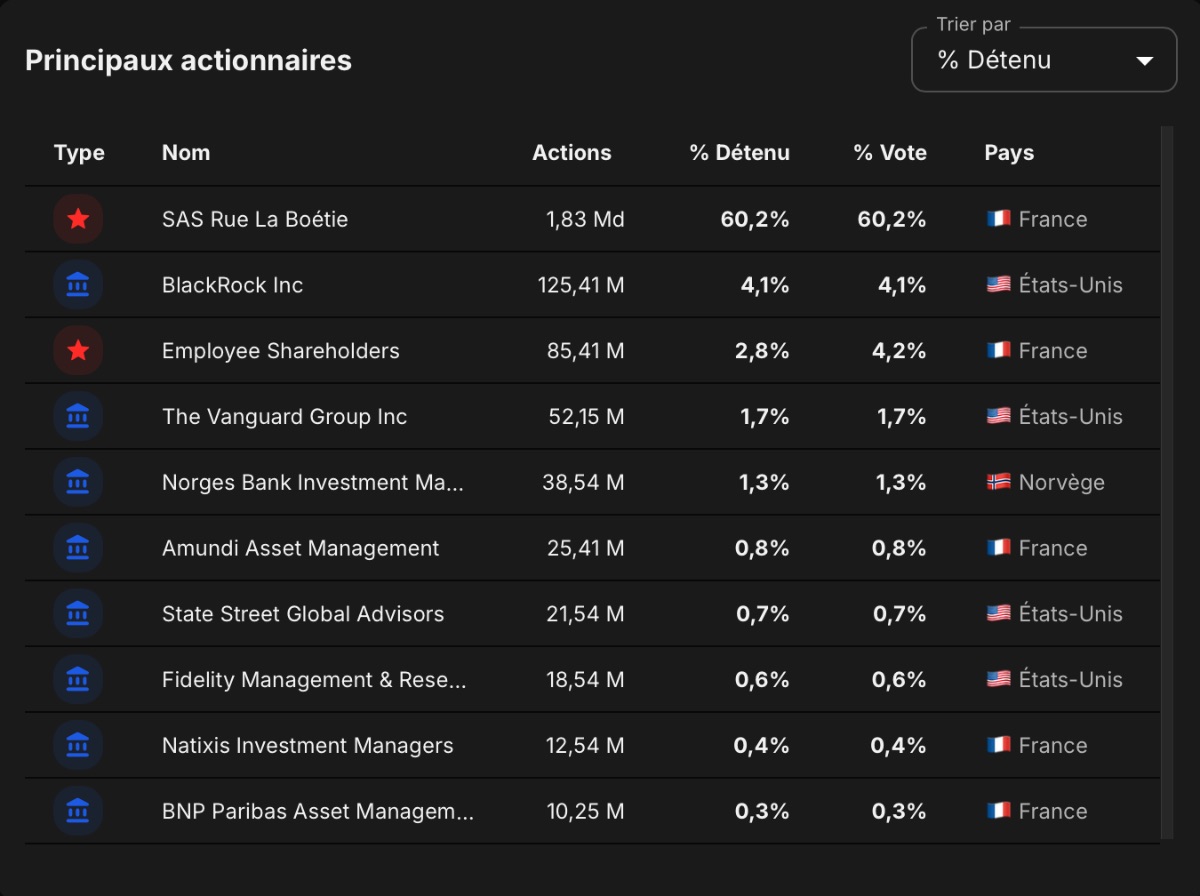The height and width of the screenshot is (896, 1200).
Task: Click the institution icon for Fidelity Management row
Action: tap(79, 680)
